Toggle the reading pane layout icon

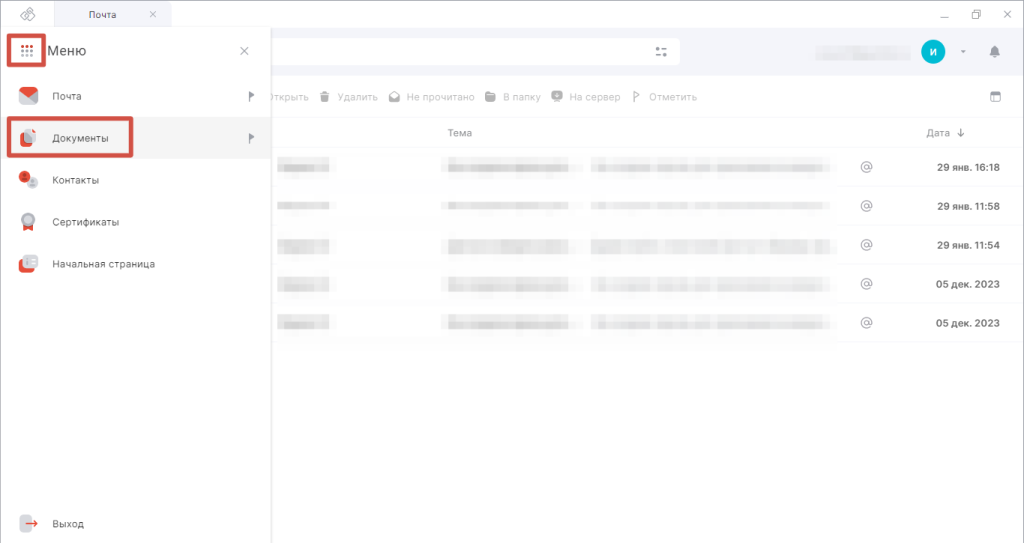click(x=995, y=97)
